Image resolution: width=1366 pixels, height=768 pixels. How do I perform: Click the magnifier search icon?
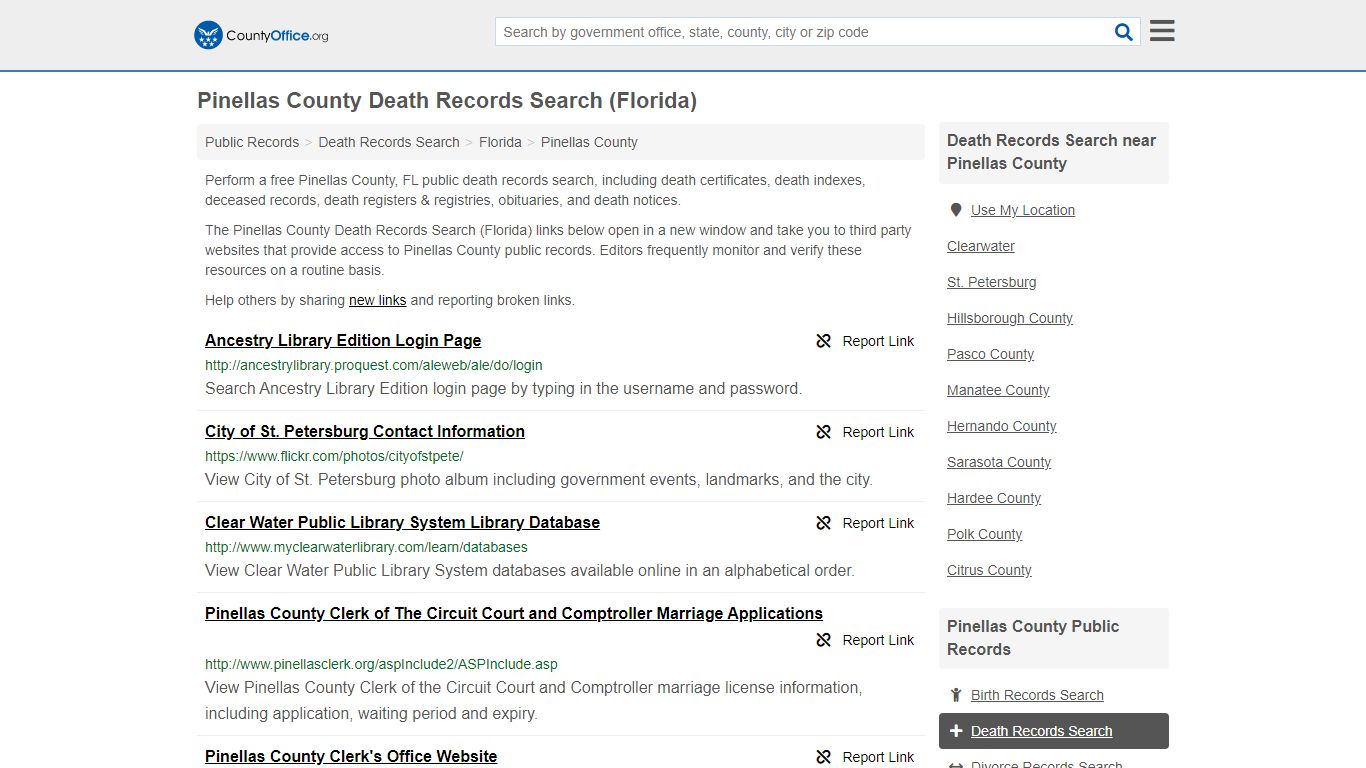click(1124, 32)
